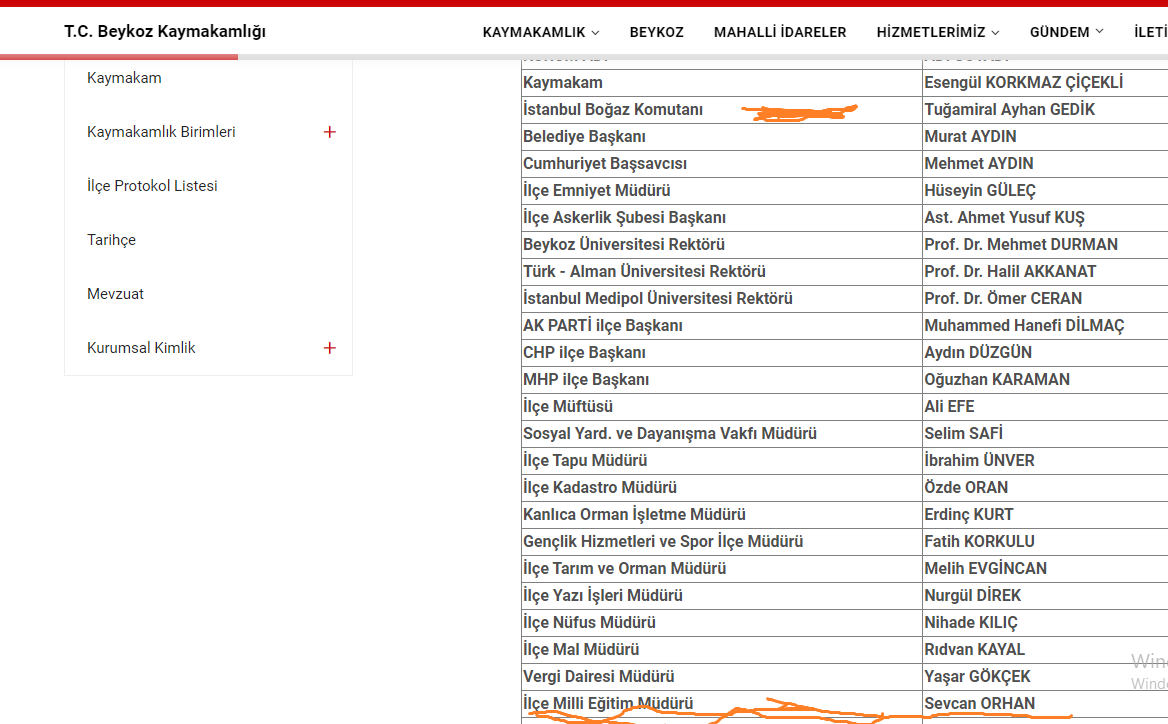Click the name Tuğamiral Ayhan GEDİK
The height and width of the screenshot is (724, 1168).
coord(1009,109)
